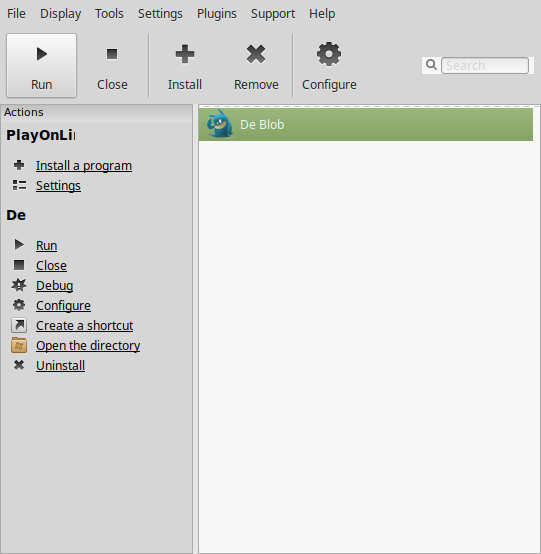Open the Plugins menu

coord(217,14)
